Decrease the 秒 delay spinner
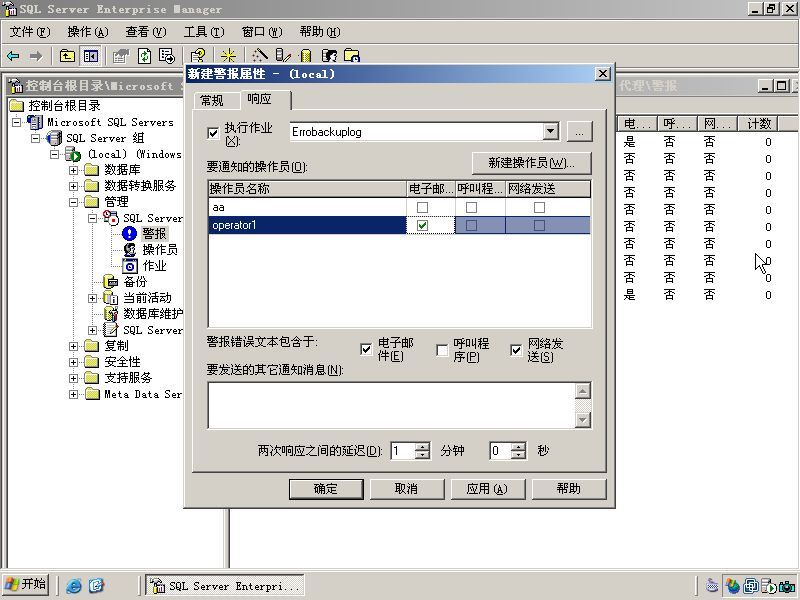The width and height of the screenshot is (800, 600). [x=519, y=455]
